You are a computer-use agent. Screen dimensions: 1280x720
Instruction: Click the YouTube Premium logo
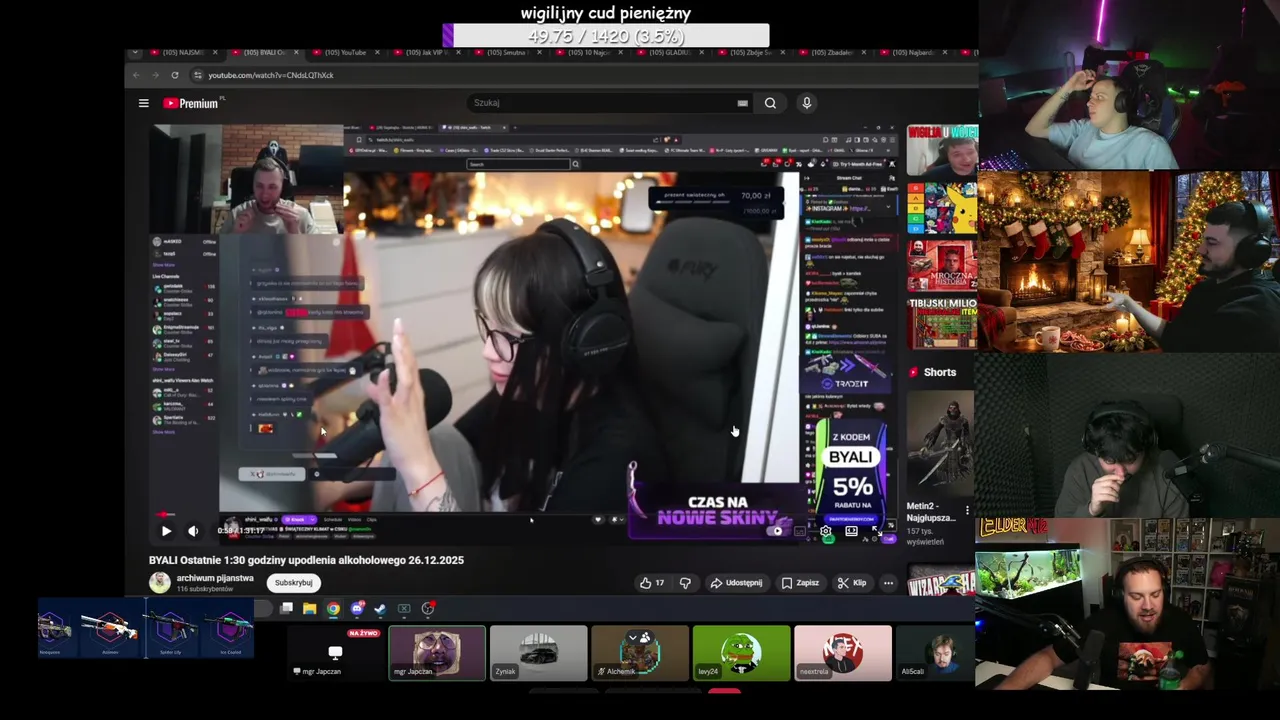click(x=191, y=103)
